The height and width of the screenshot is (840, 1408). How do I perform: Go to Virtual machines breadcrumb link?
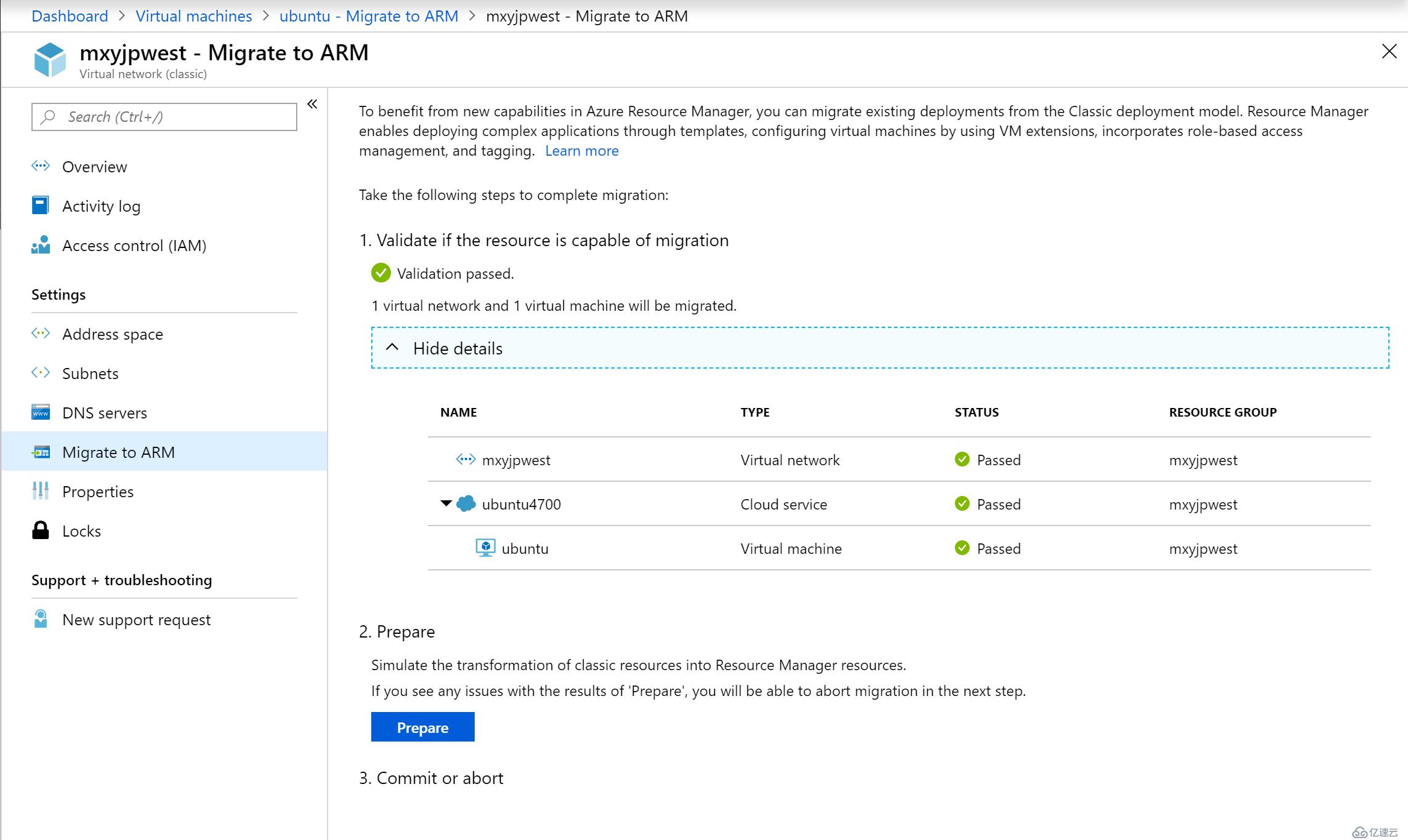(x=194, y=16)
